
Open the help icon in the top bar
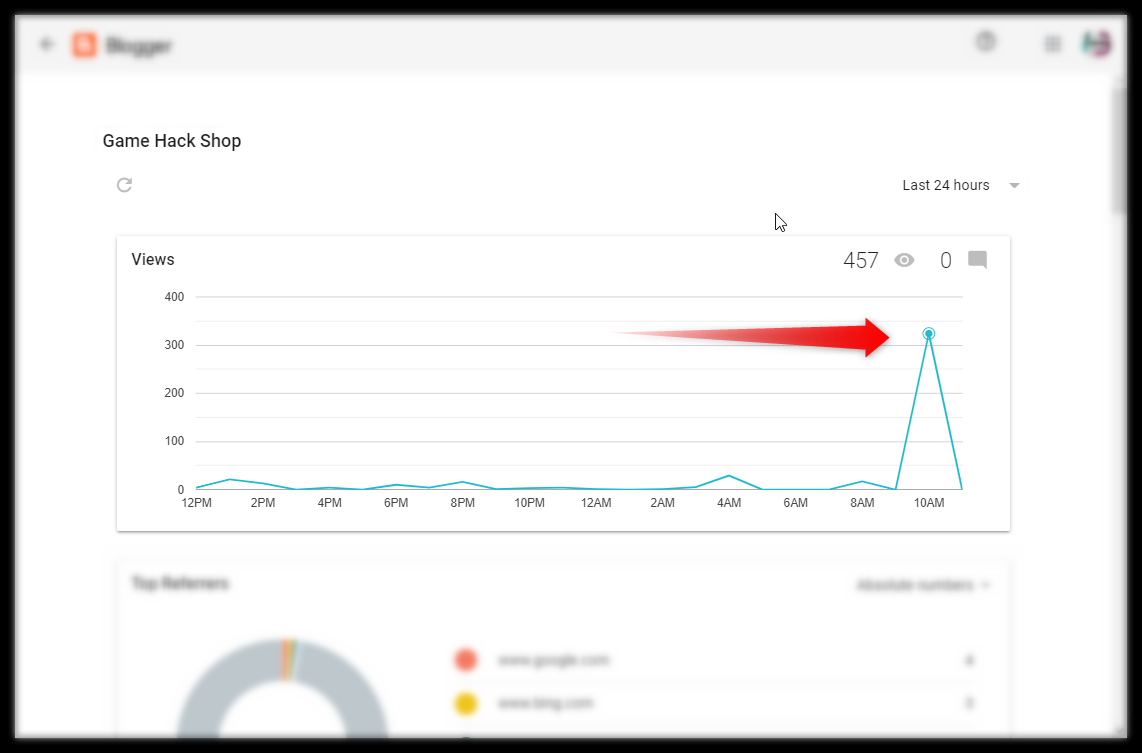(985, 43)
